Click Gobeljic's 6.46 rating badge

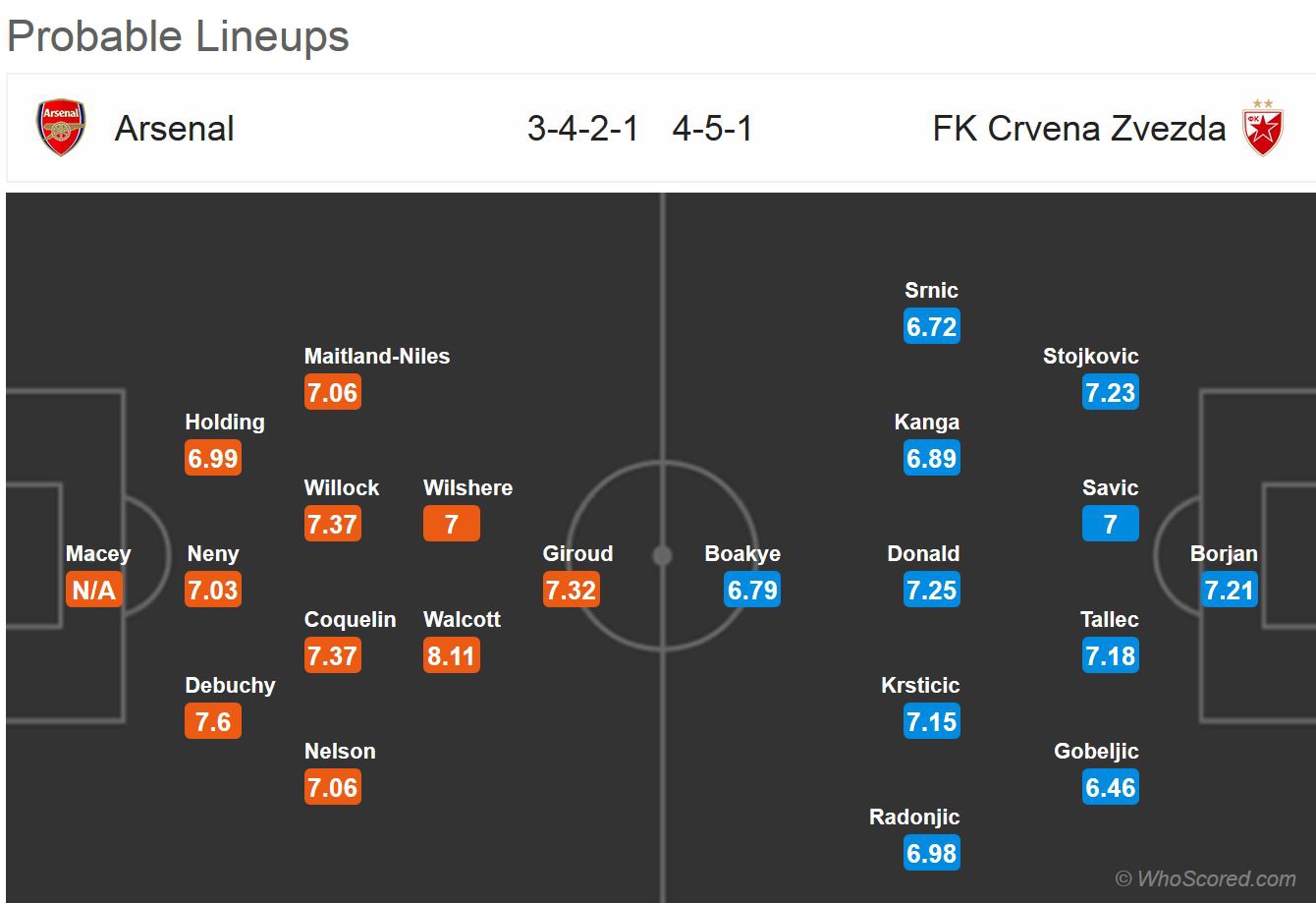click(x=1111, y=787)
